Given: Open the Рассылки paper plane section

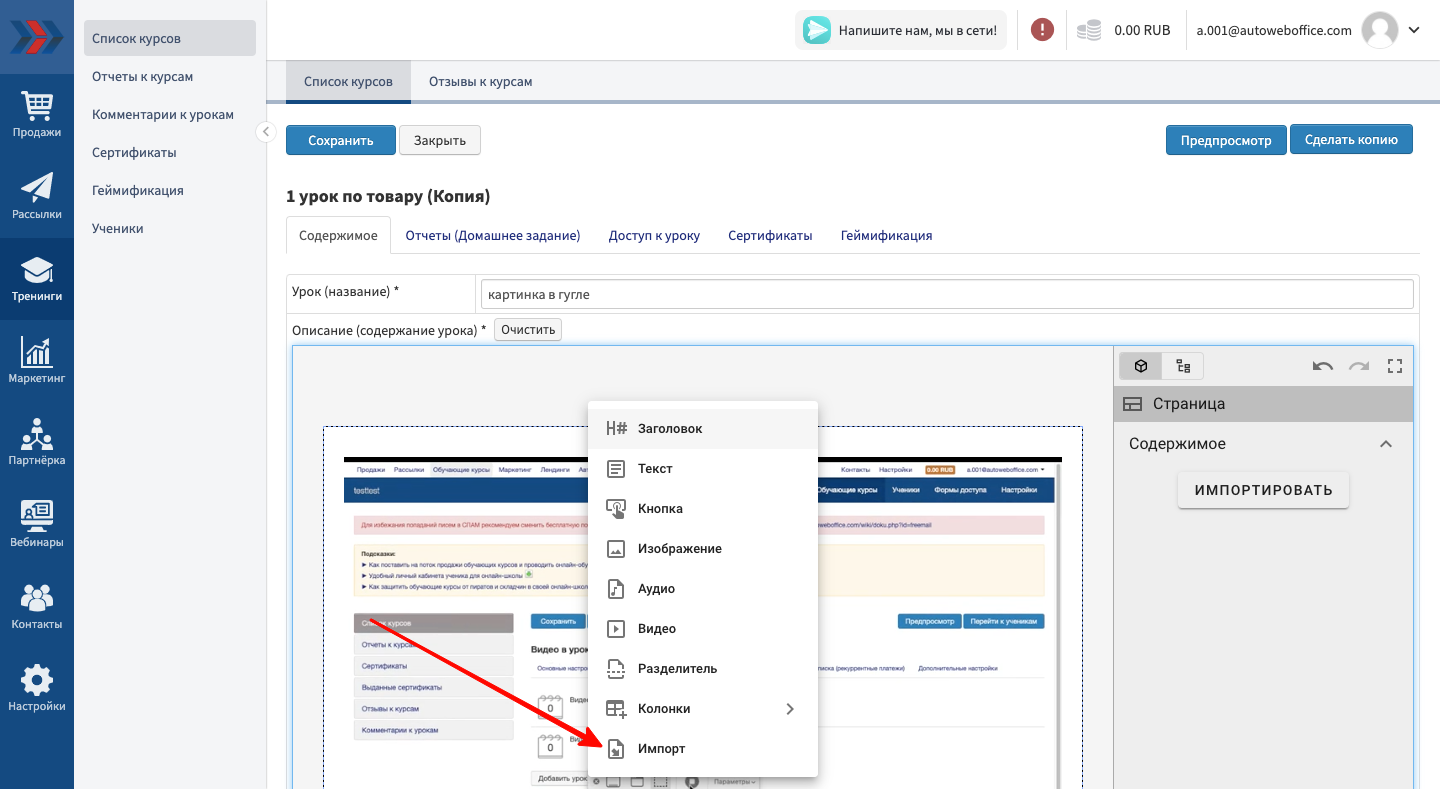Looking at the screenshot, I should tap(37, 195).
